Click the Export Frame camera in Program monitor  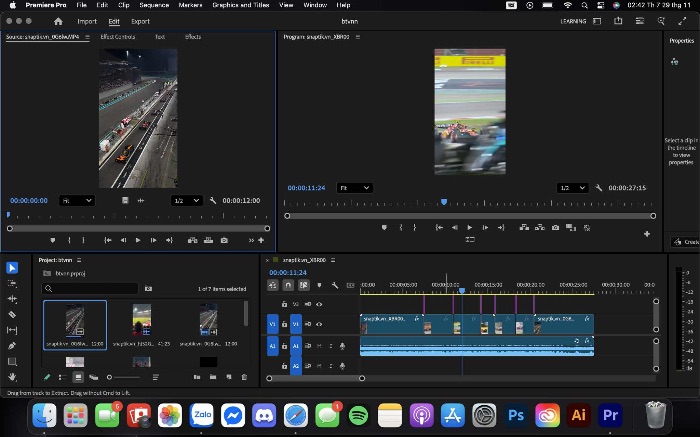click(x=555, y=227)
